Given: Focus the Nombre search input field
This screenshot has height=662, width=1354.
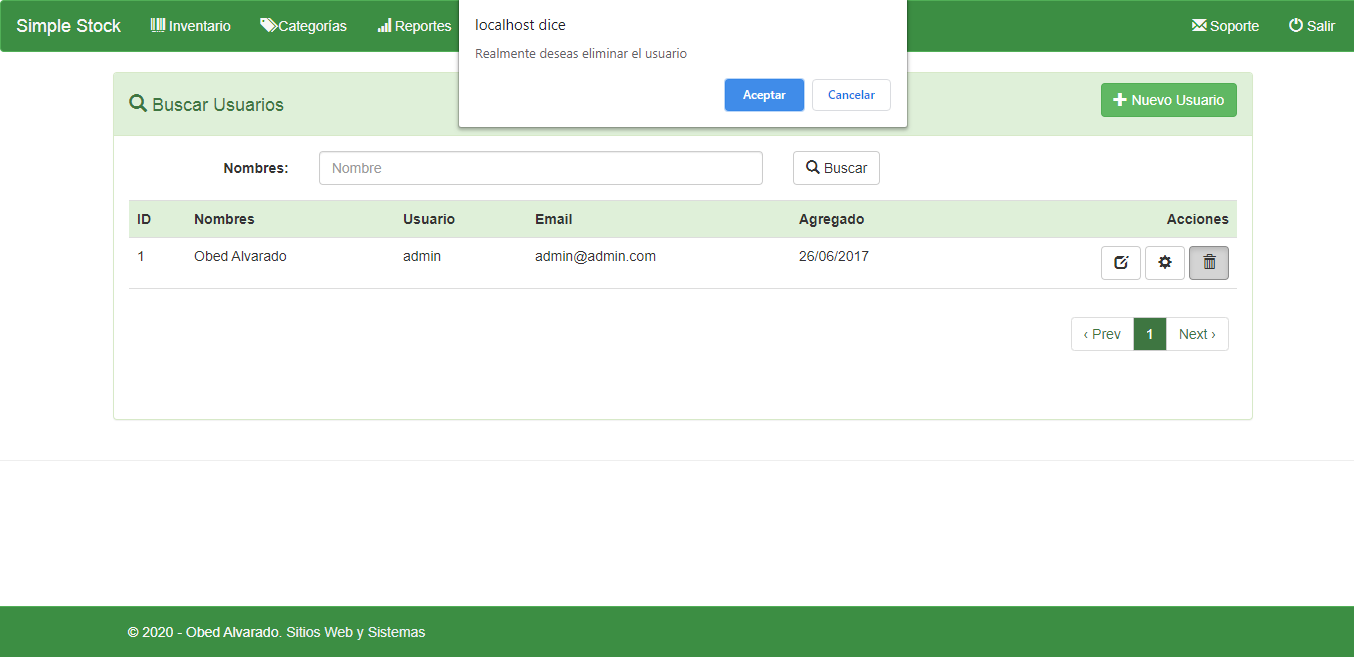Looking at the screenshot, I should (x=541, y=168).
